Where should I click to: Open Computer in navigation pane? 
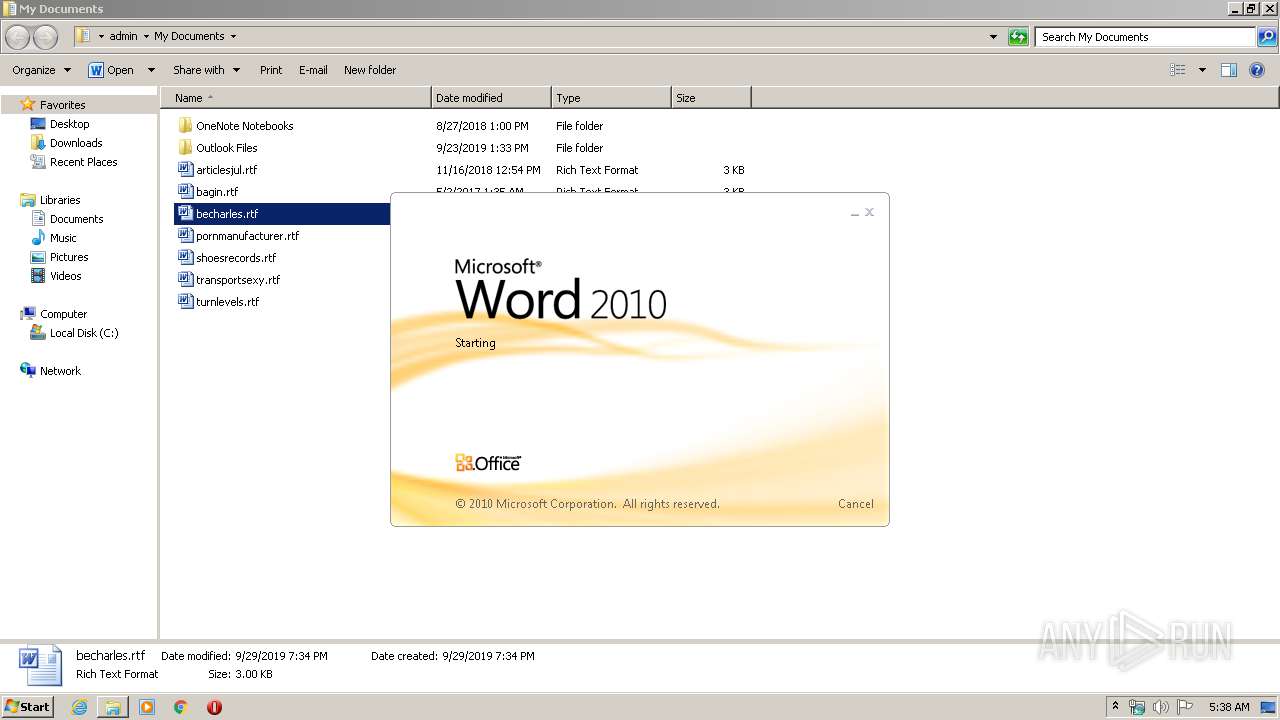point(63,314)
